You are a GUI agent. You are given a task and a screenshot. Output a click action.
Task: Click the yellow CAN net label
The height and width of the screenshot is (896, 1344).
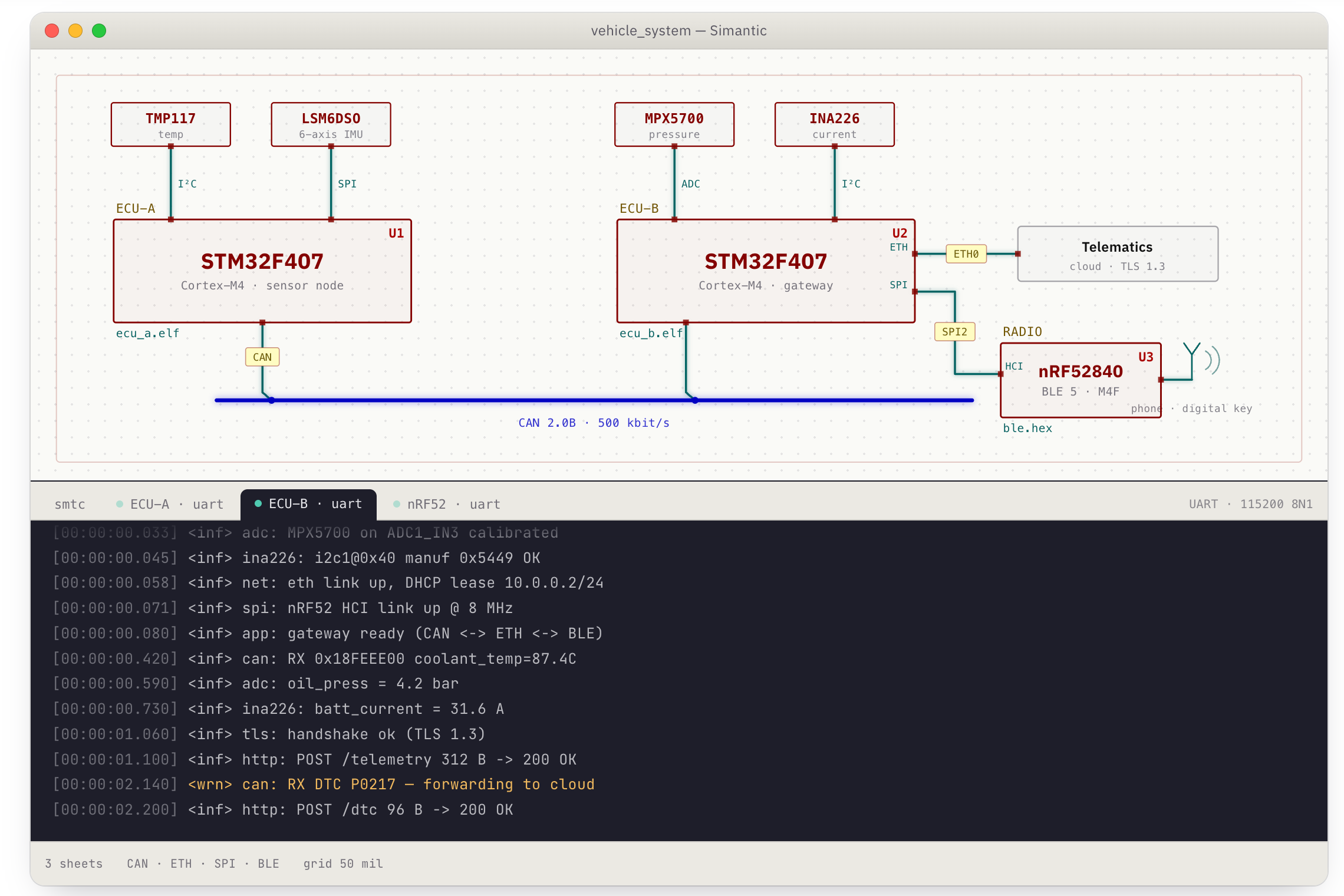point(262,357)
